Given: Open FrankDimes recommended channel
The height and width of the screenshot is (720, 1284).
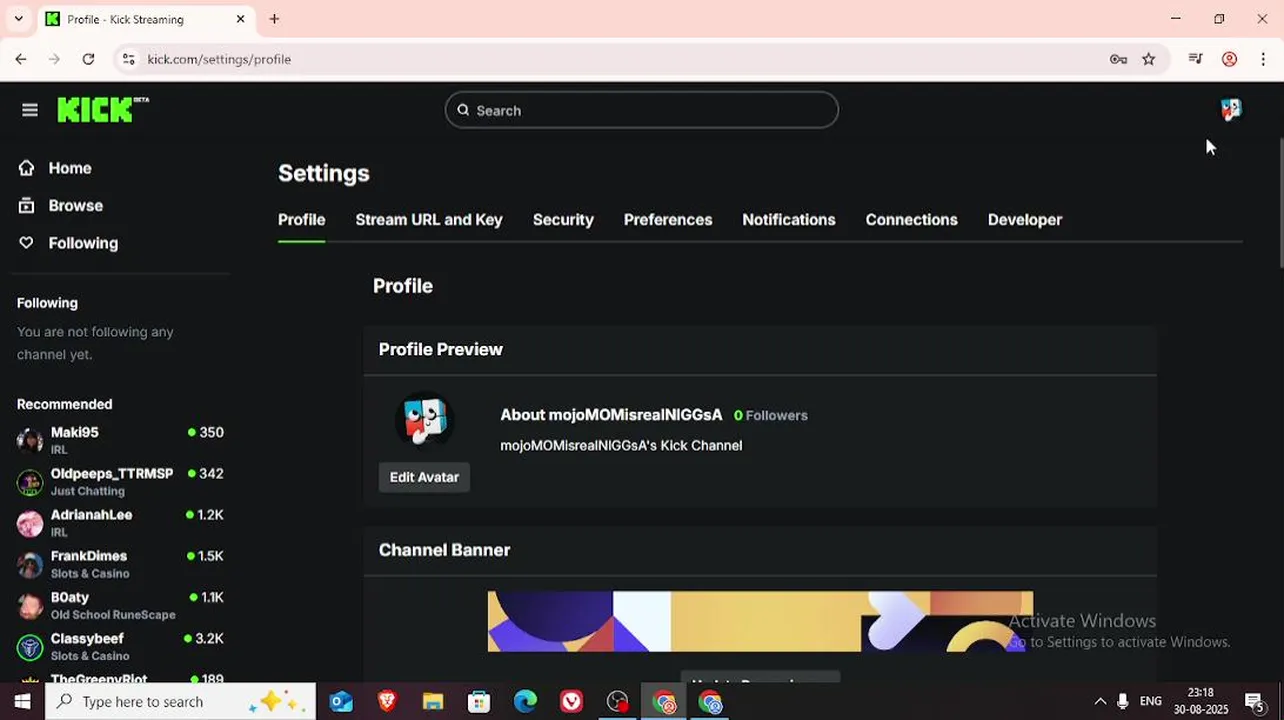Looking at the screenshot, I should coord(120,564).
